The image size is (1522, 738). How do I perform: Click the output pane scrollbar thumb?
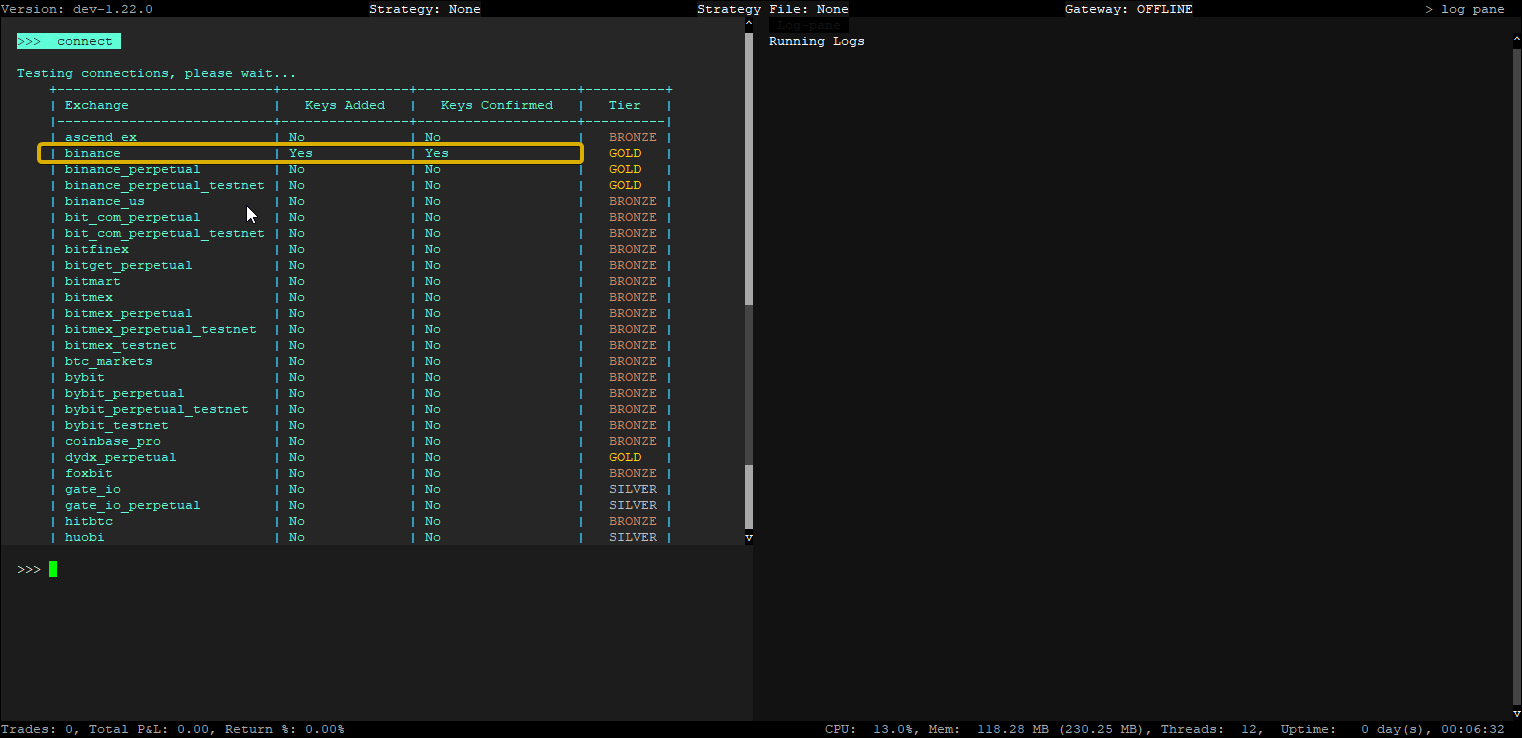[749, 170]
